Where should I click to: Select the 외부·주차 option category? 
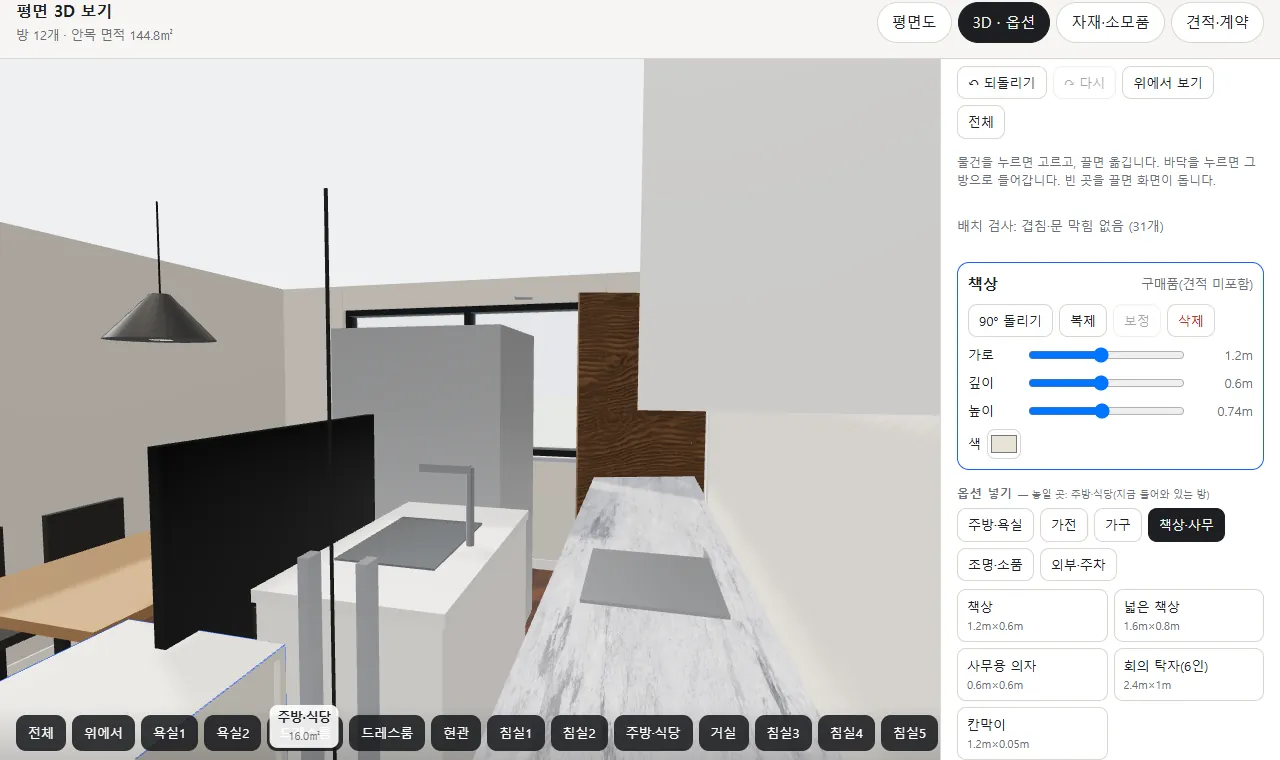pyautogui.click(x=1078, y=564)
